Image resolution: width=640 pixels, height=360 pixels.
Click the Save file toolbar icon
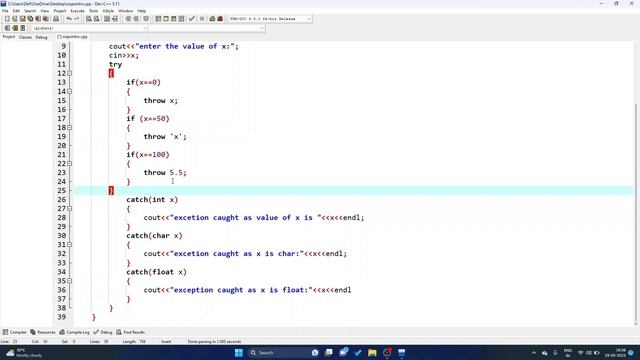point(22,19)
